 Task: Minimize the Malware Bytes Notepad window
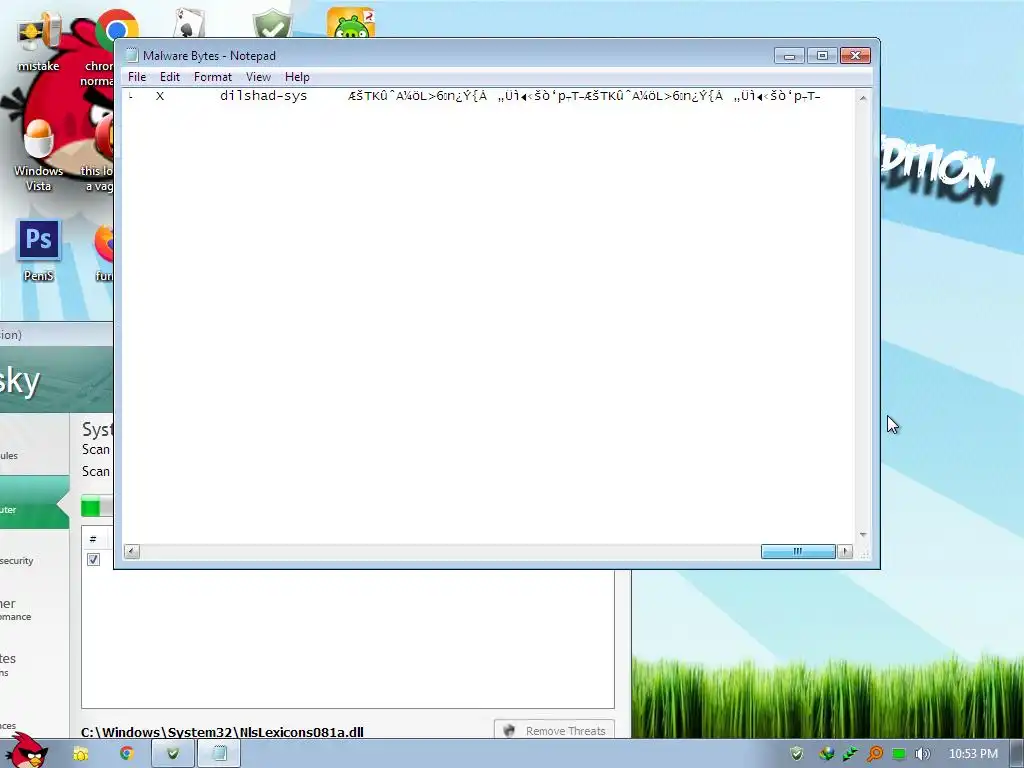789,56
